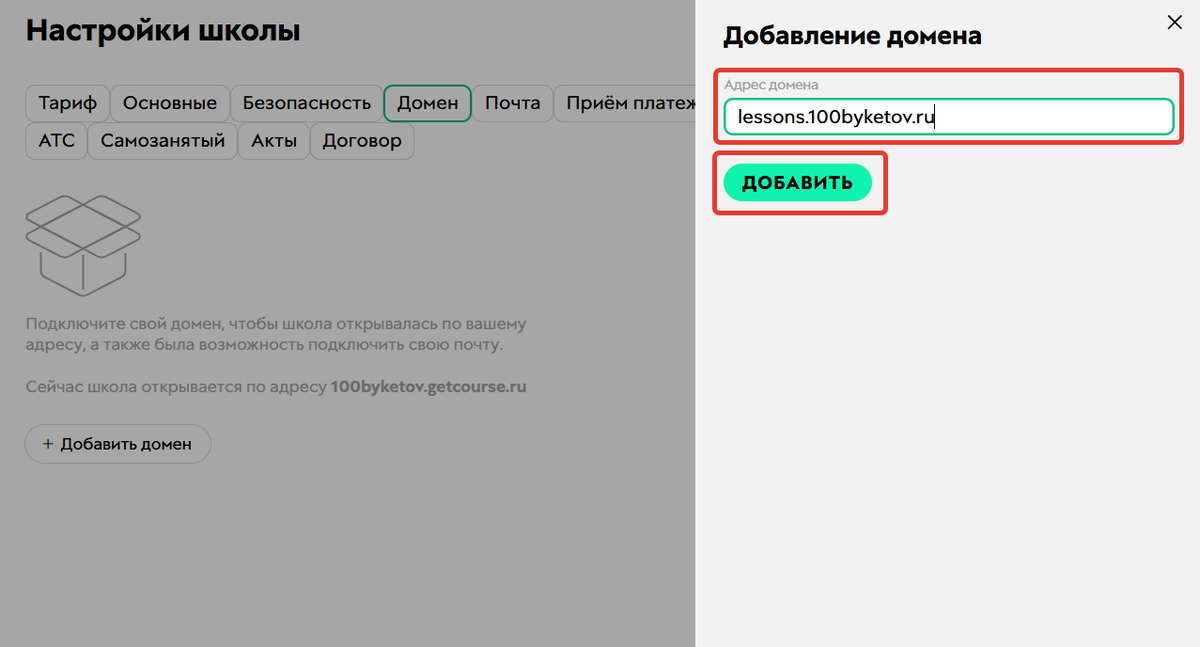Open the Акты tab
Viewport: 1200px width, 647px height.
click(274, 141)
